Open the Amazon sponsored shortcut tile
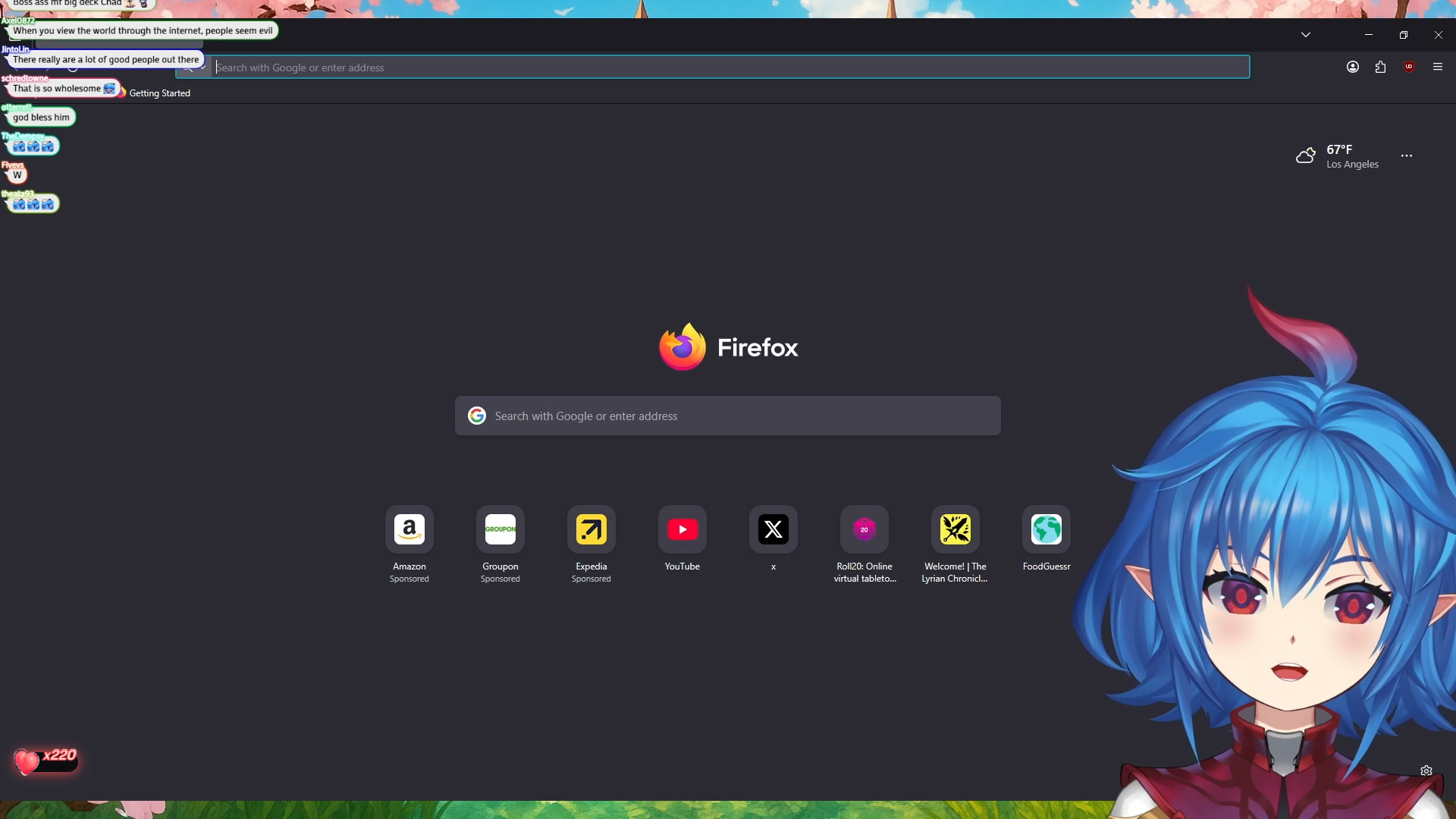This screenshot has height=819, width=1456. click(409, 529)
